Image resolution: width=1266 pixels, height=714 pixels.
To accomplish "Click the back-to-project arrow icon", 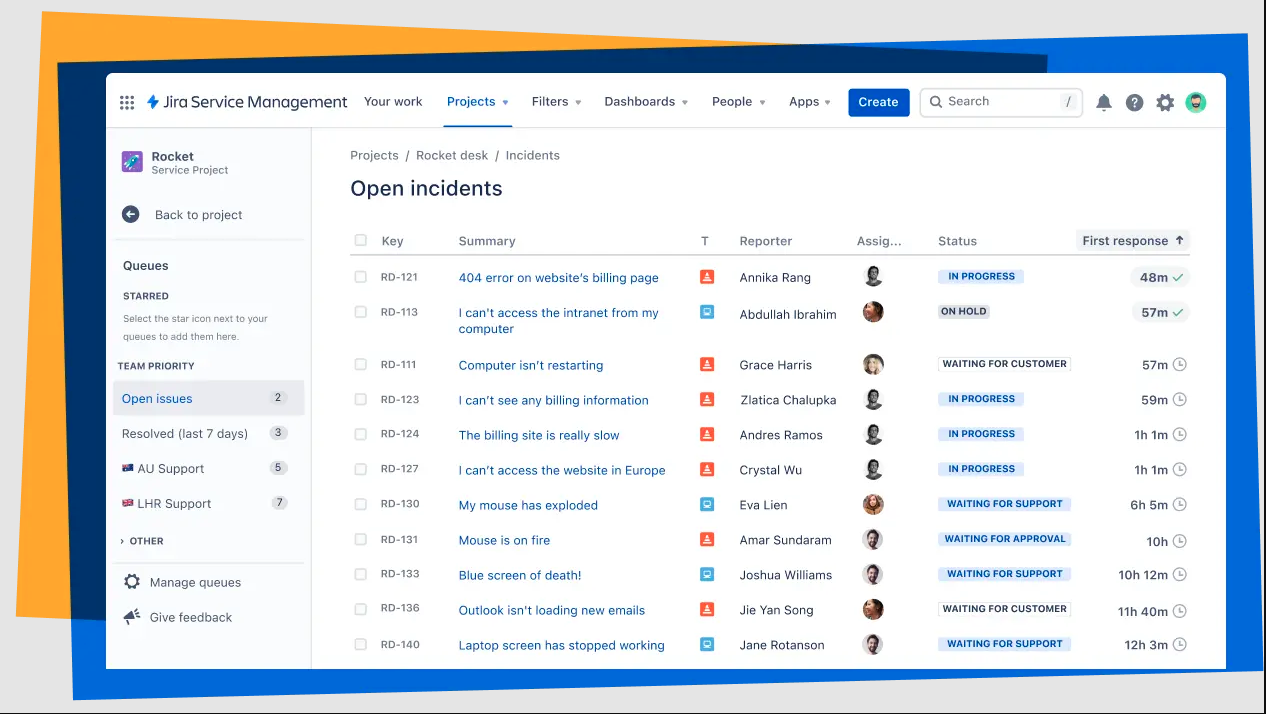I will [130, 214].
